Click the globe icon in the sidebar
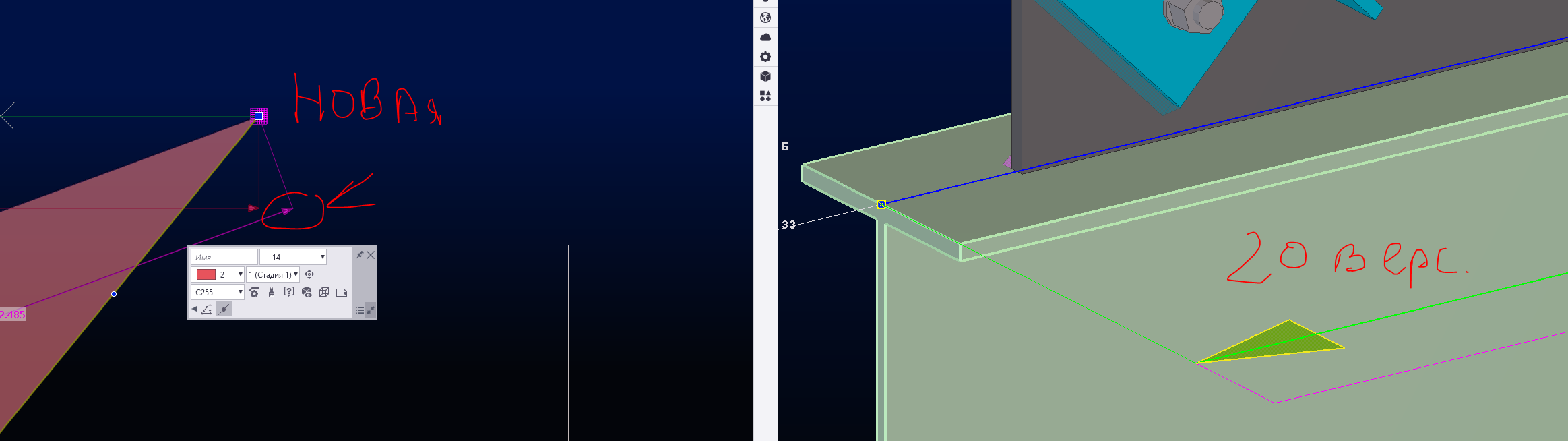This screenshot has width=1568, height=441. pyautogui.click(x=765, y=18)
